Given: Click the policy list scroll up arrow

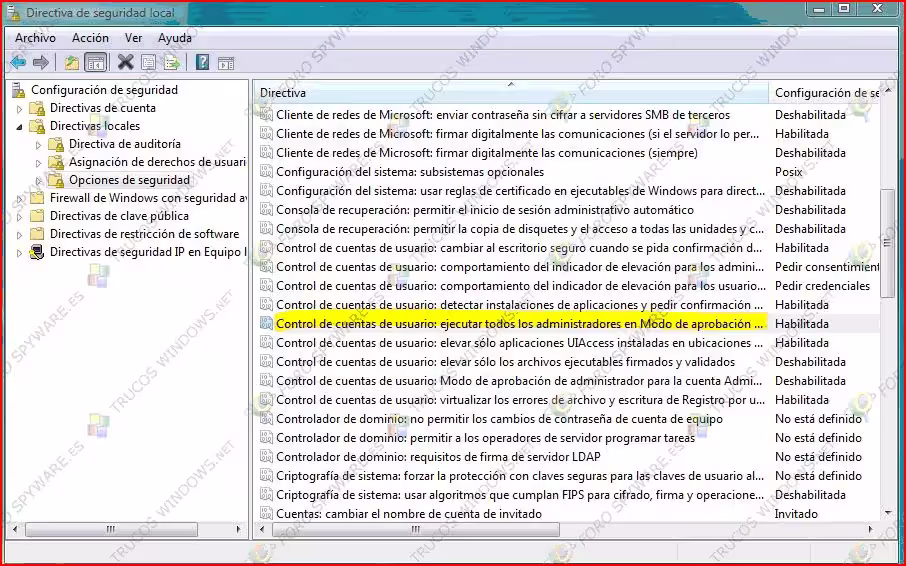Looking at the screenshot, I should click(x=888, y=91).
